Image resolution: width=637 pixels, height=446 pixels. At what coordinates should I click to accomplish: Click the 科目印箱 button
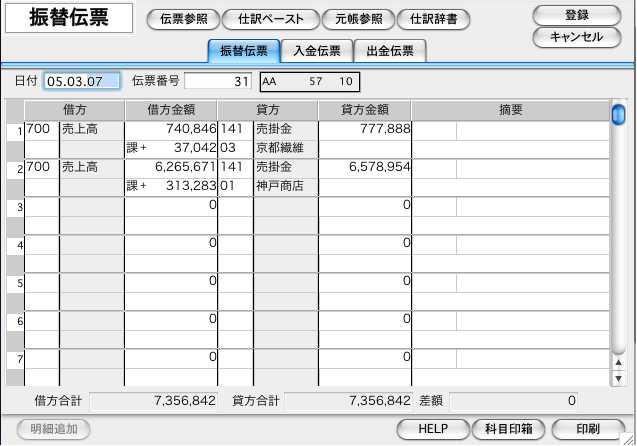tap(508, 429)
